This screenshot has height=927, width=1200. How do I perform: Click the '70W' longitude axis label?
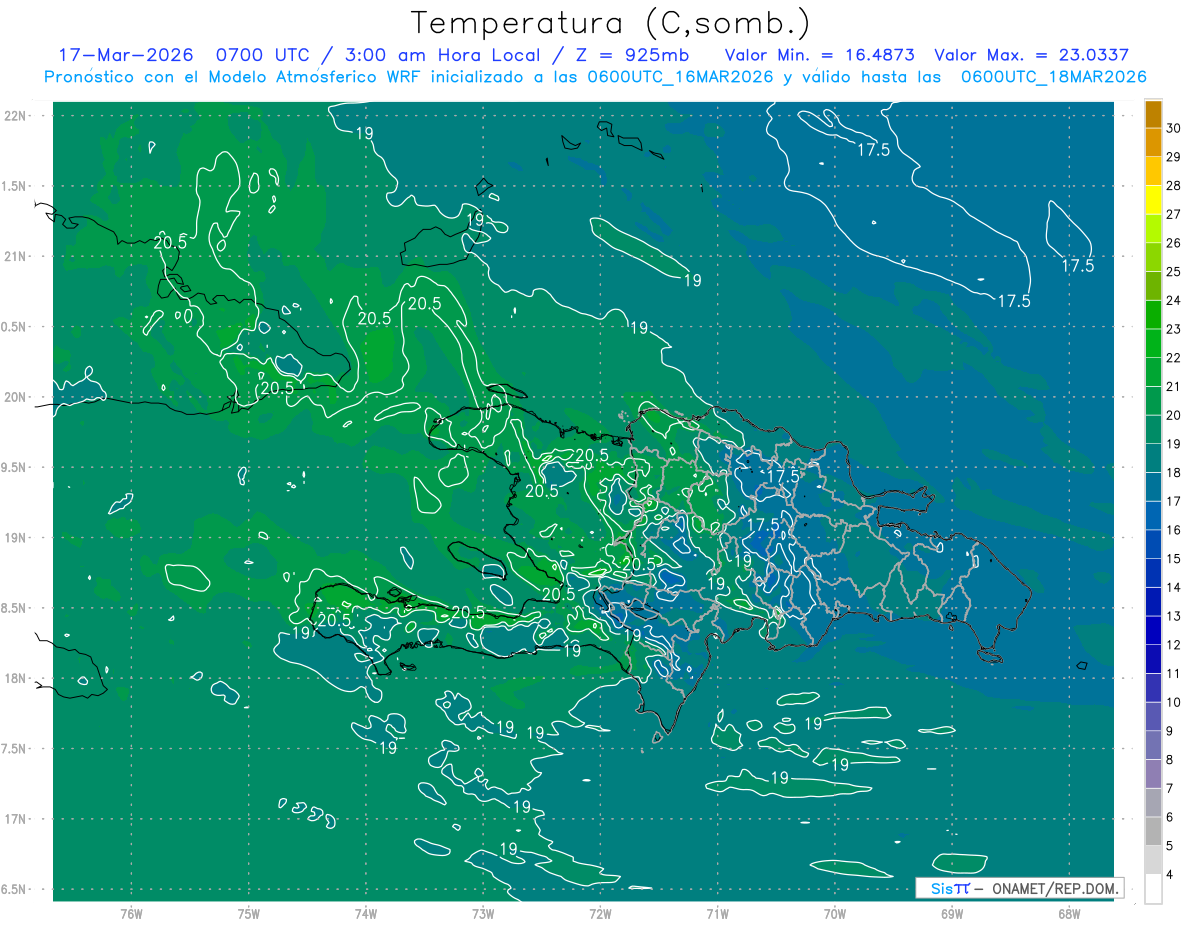click(x=835, y=913)
